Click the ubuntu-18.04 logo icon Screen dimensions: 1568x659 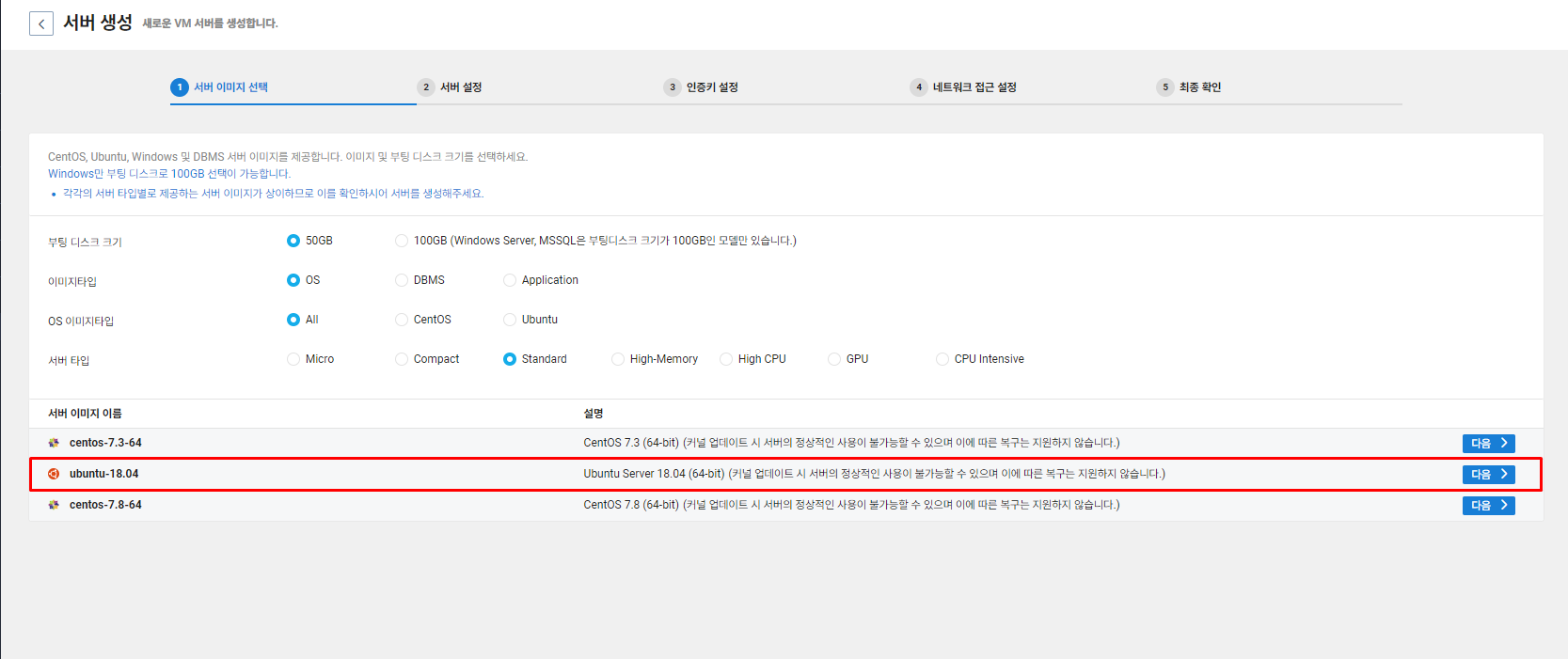pyautogui.click(x=54, y=474)
